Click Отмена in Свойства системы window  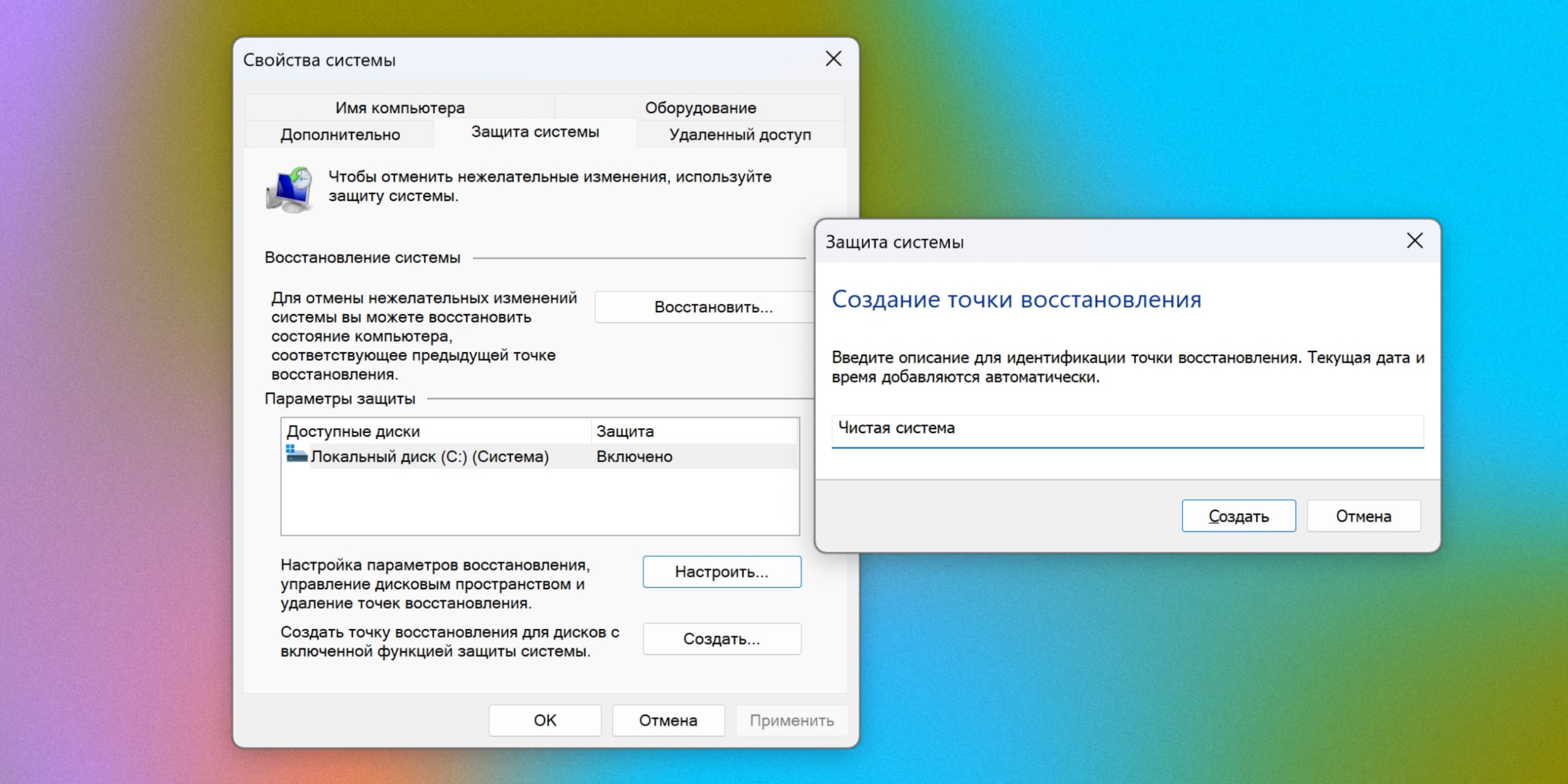668,720
